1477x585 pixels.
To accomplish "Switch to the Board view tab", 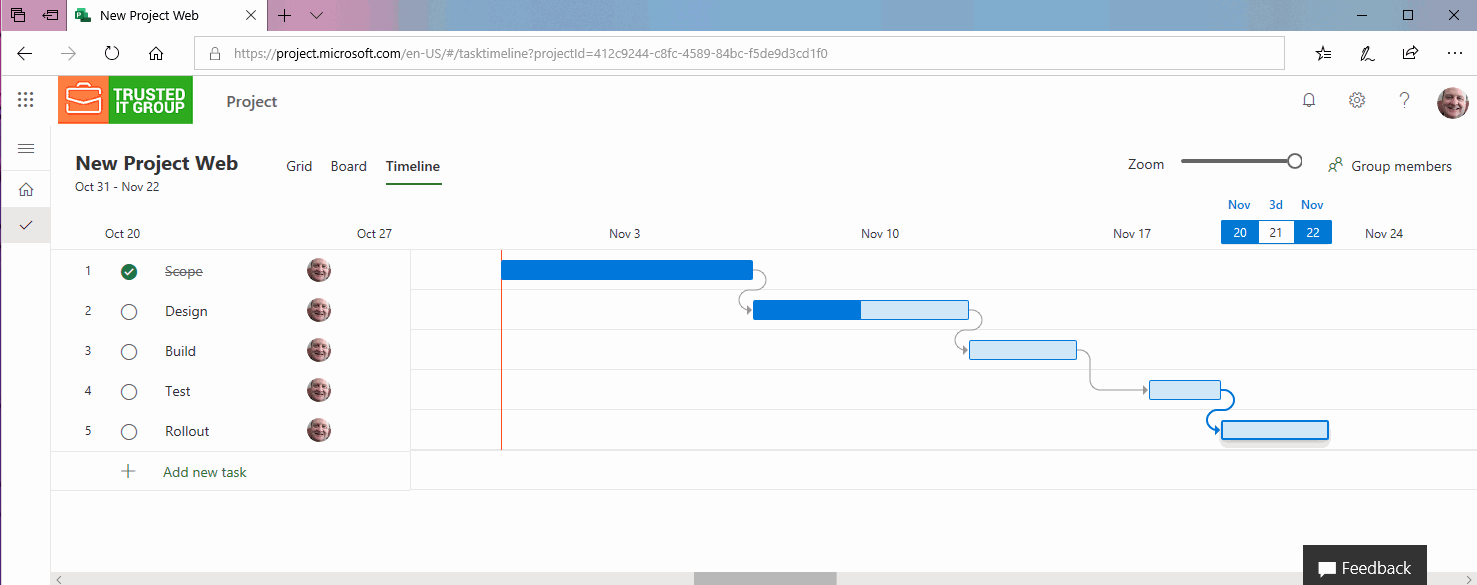I will tap(348, 166).
